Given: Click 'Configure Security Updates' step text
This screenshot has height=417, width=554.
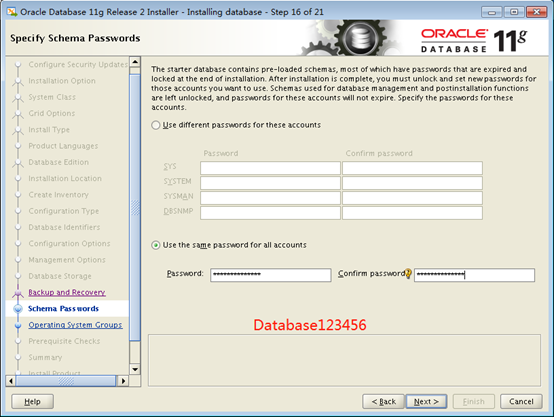Looking at the screenshot, I should [x=78, y=64].
